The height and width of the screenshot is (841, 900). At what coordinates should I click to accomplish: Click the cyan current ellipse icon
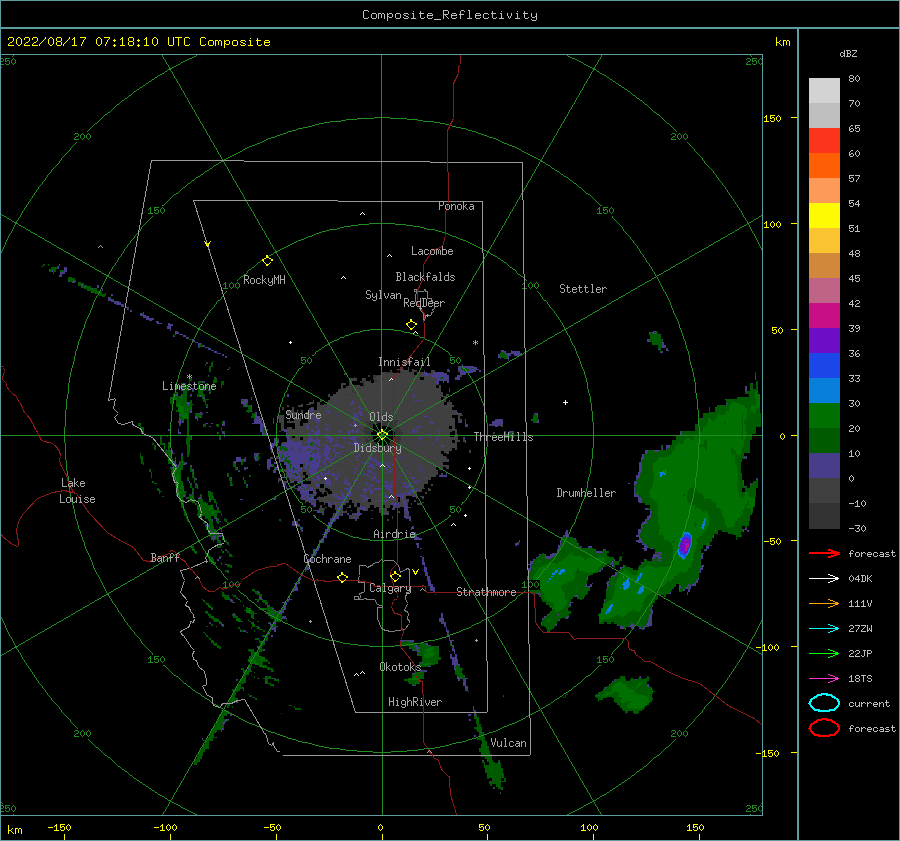(x=824, y=703)
